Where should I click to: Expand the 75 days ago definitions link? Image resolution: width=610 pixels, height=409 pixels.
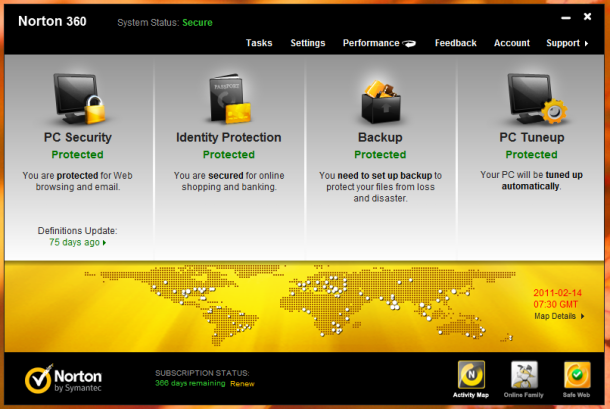pos(77,242)
